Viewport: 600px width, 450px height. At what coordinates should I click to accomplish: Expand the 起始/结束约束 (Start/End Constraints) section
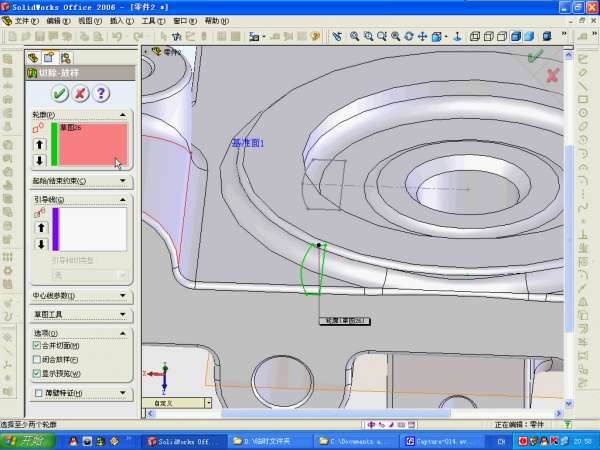[x=122, y=181]
